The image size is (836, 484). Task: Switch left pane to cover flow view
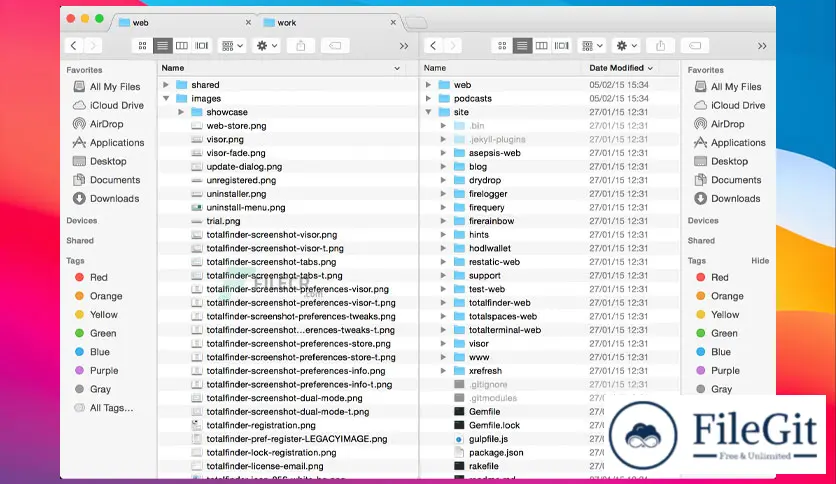[202, 46]
